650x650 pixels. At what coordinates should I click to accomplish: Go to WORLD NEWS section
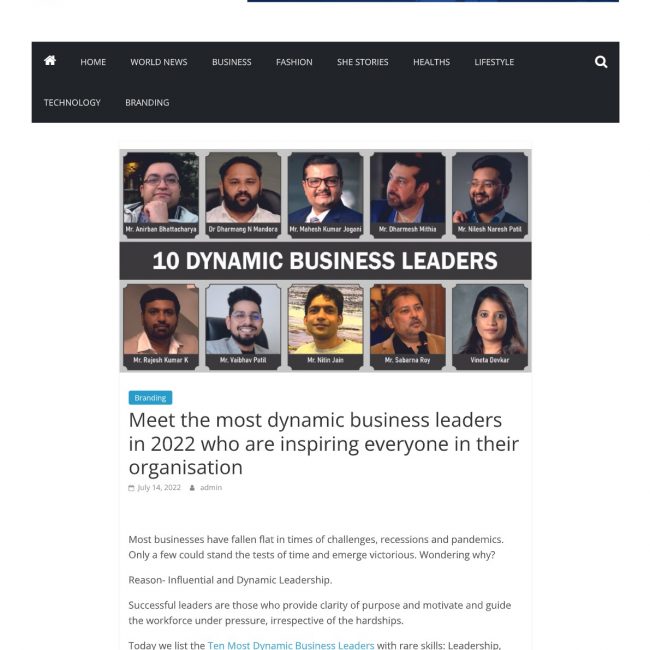coord(159,62)
